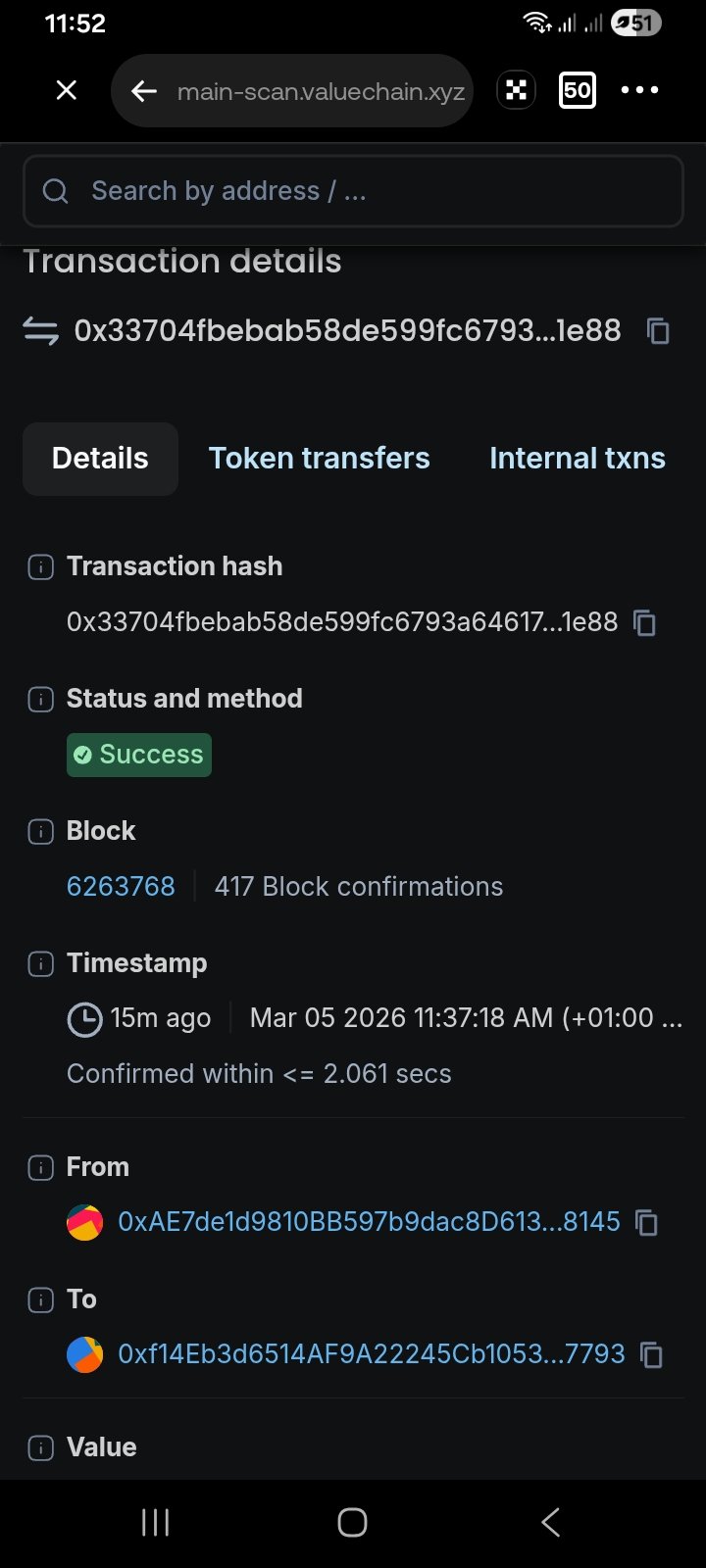Show info for the Timestamp field
This screenshot has width=706, height=1568.
click(x=40, y=963)
